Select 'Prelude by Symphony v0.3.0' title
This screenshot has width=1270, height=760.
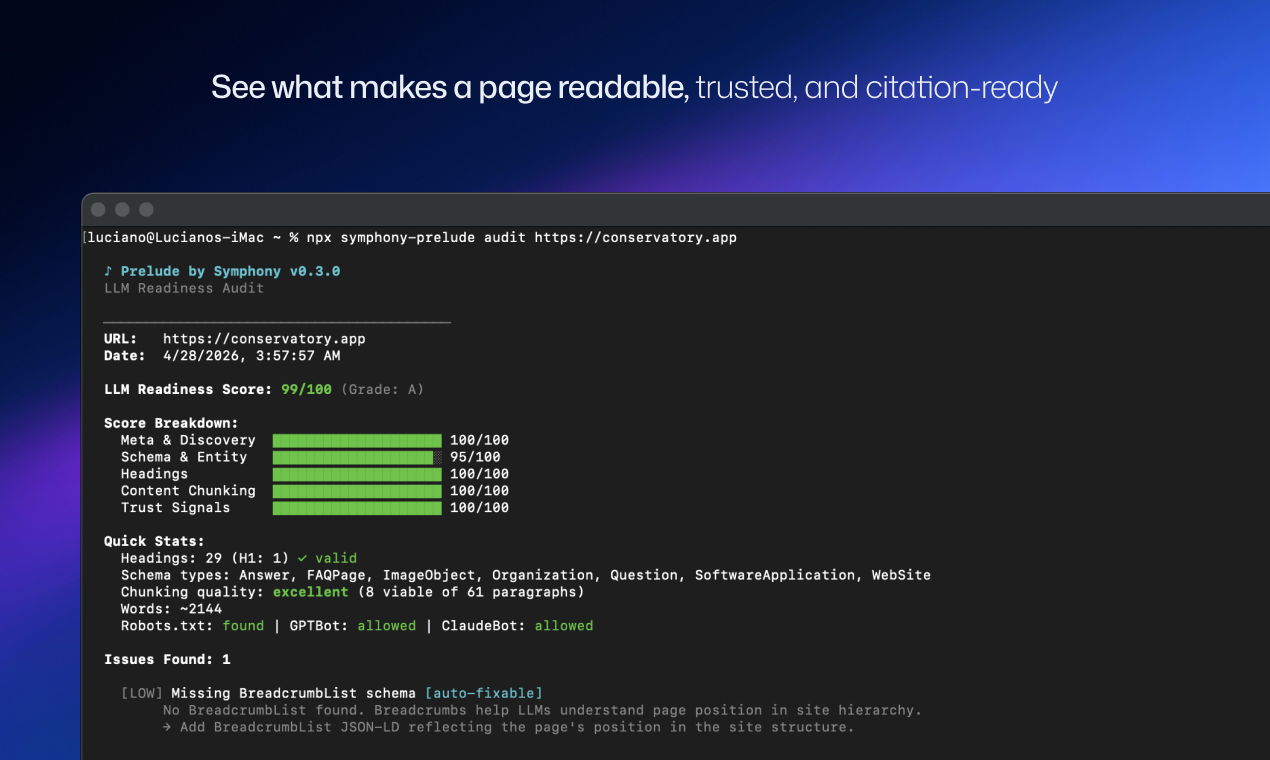[x=231, y=271]
